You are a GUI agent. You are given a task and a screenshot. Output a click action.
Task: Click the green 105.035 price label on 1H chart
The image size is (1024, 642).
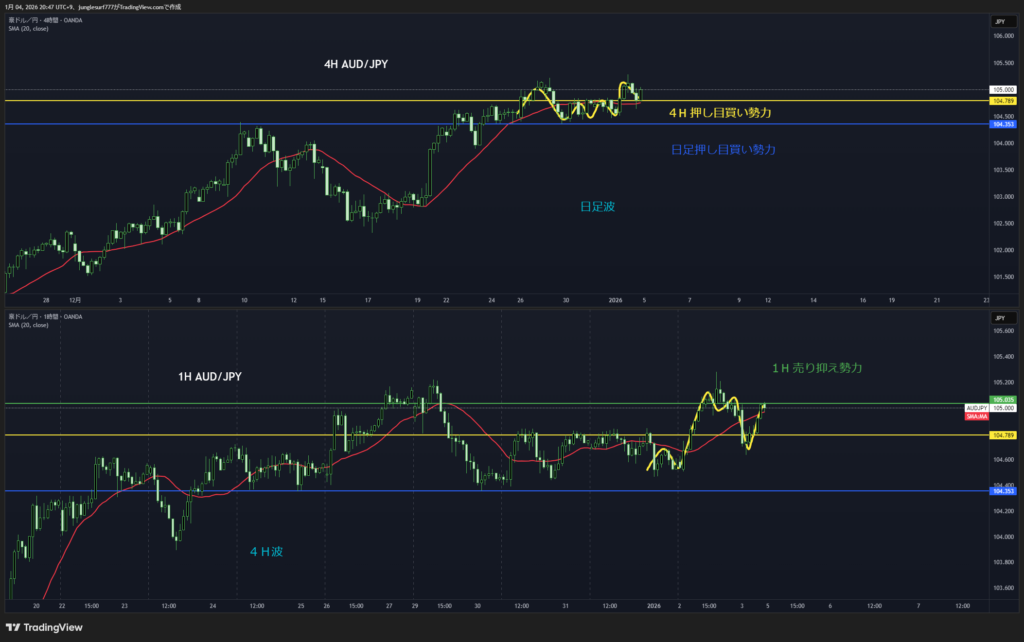click(1002, 400)
